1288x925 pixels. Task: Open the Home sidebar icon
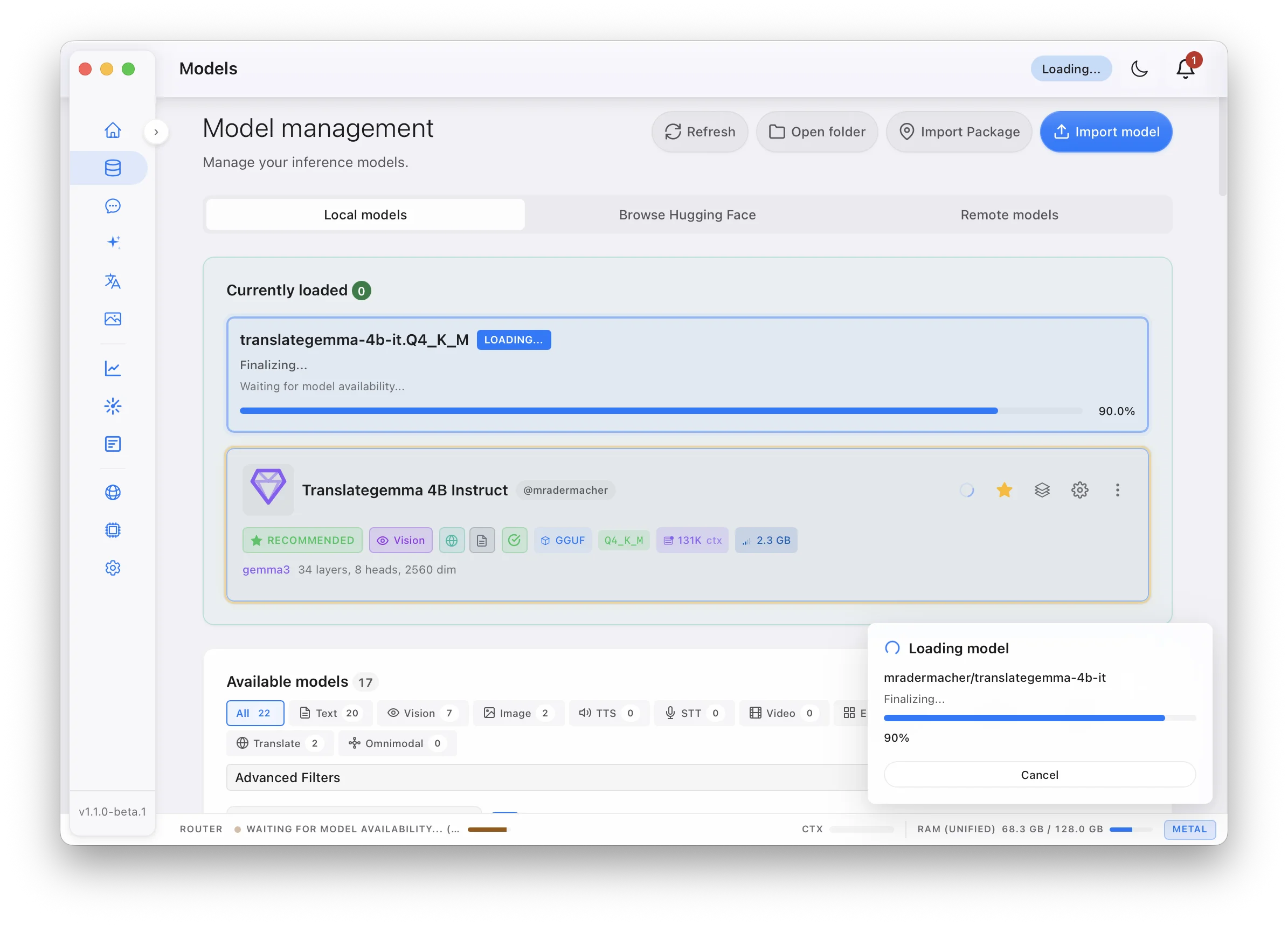pos(113,130)
